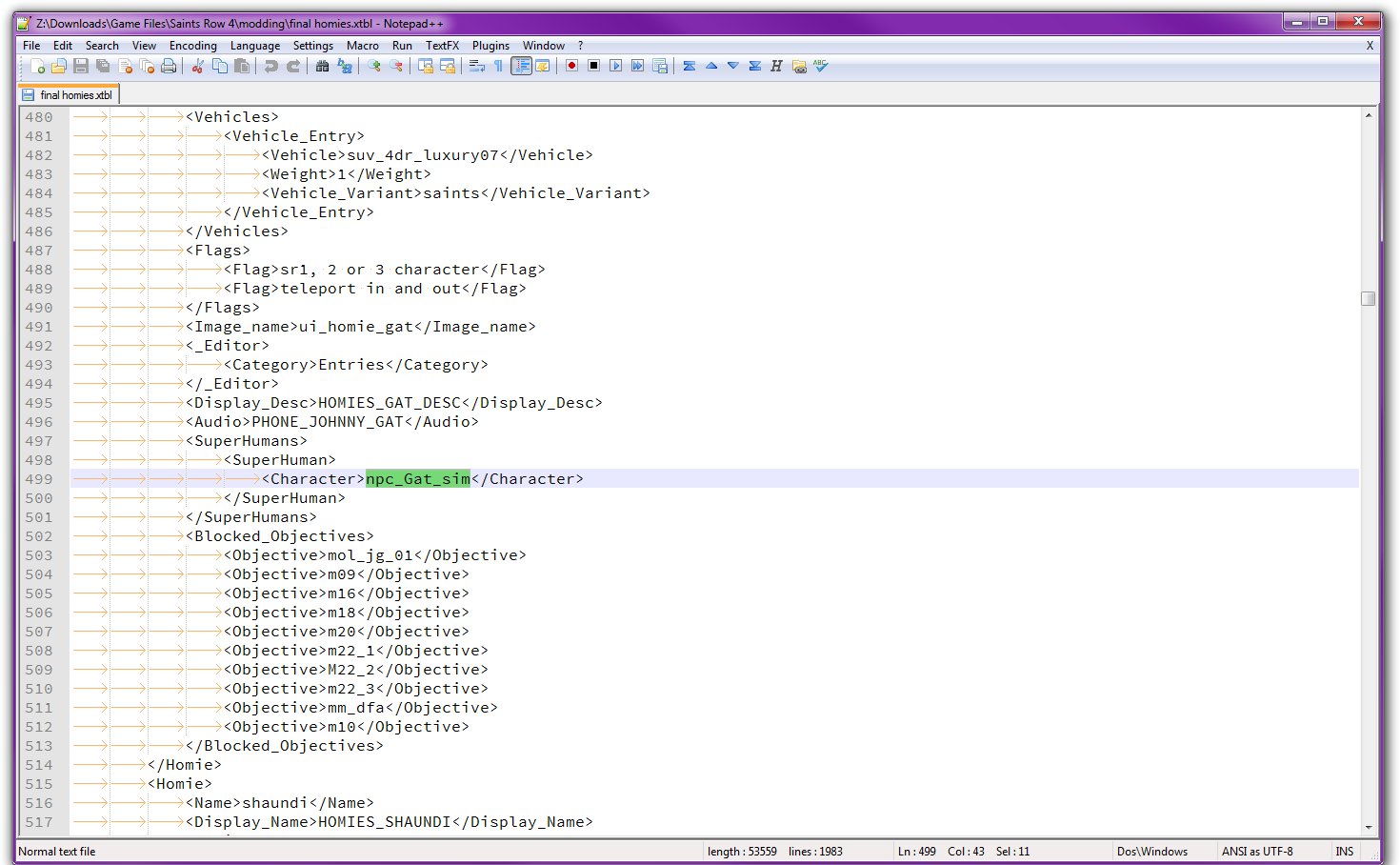Click the Redo arrow icon
This screenshot has height=865, width=1400.
click(293, 66)
